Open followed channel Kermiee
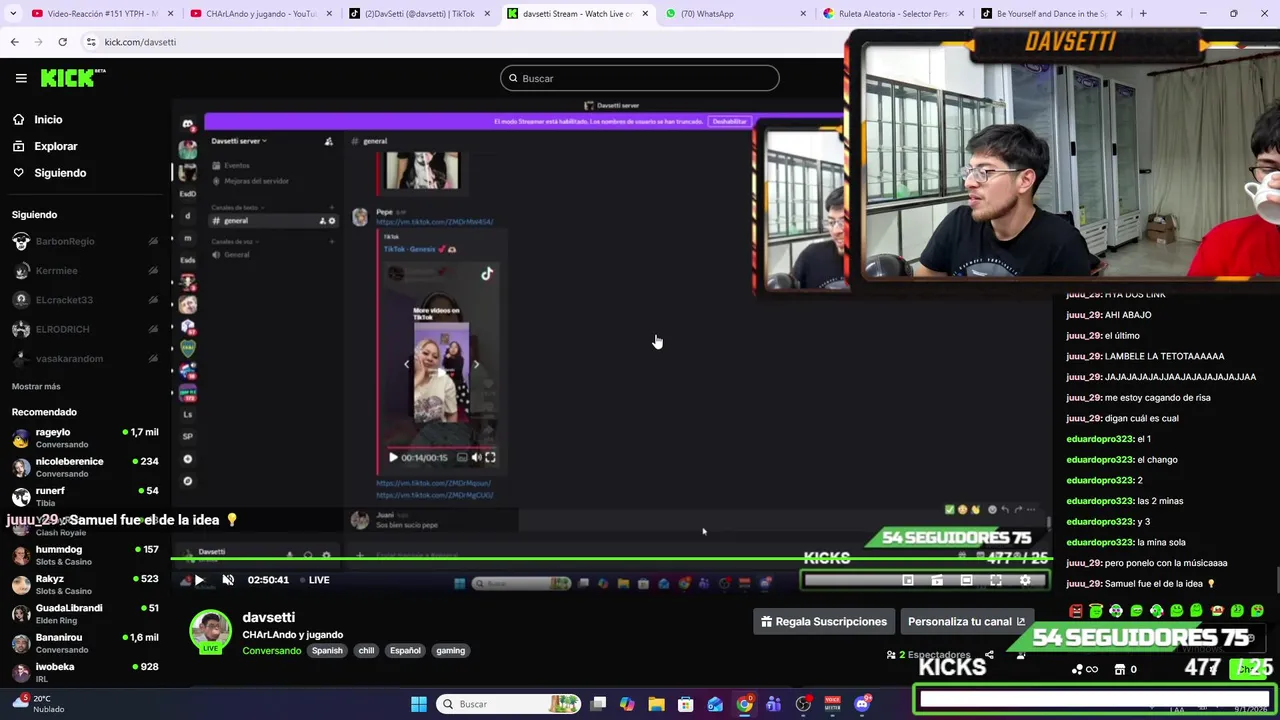Viewport: 1280px width, 720px height. 85,270
